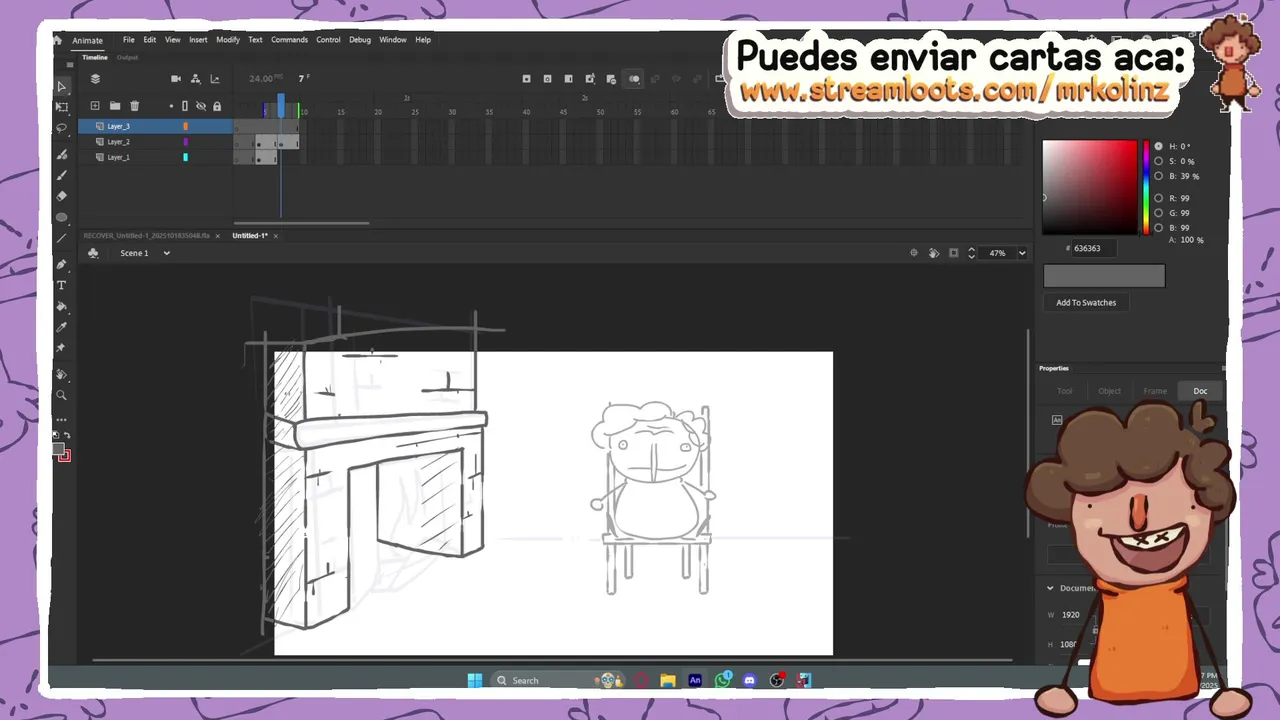Viewport: 1280px width, 720px height.
Task: Add a camera layer in the timeline
Action: click(176, 79)
